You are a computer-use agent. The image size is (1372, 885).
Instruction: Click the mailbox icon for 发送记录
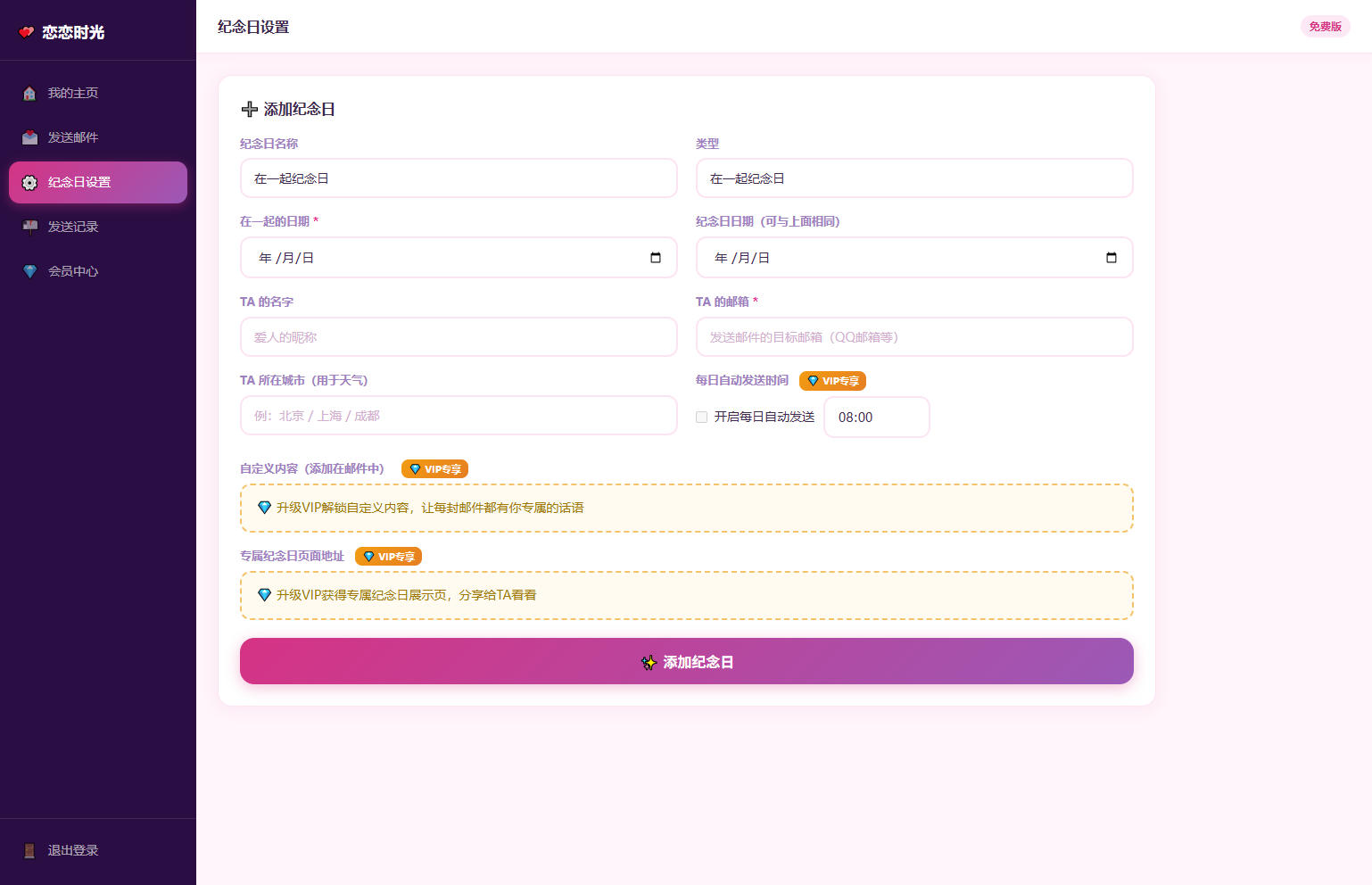click(29, 227)
